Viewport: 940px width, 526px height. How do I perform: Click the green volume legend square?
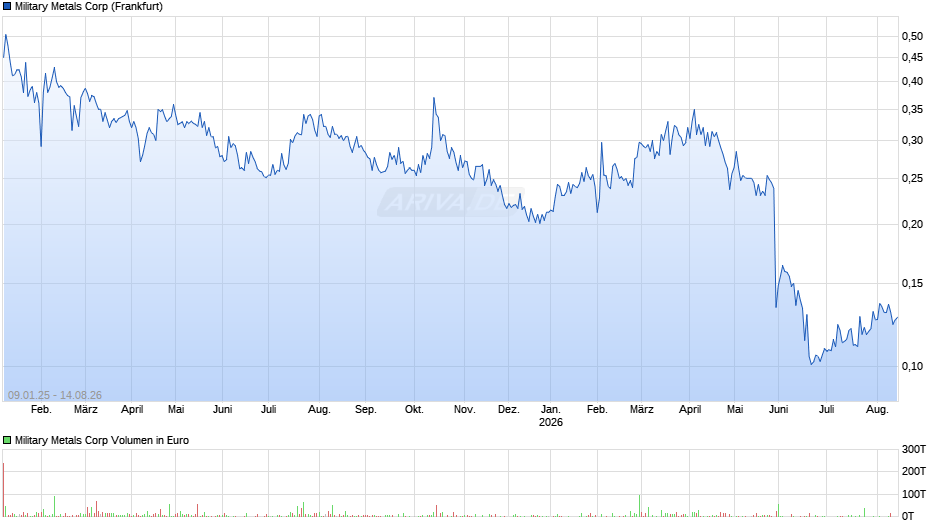[x=7, y=440]
